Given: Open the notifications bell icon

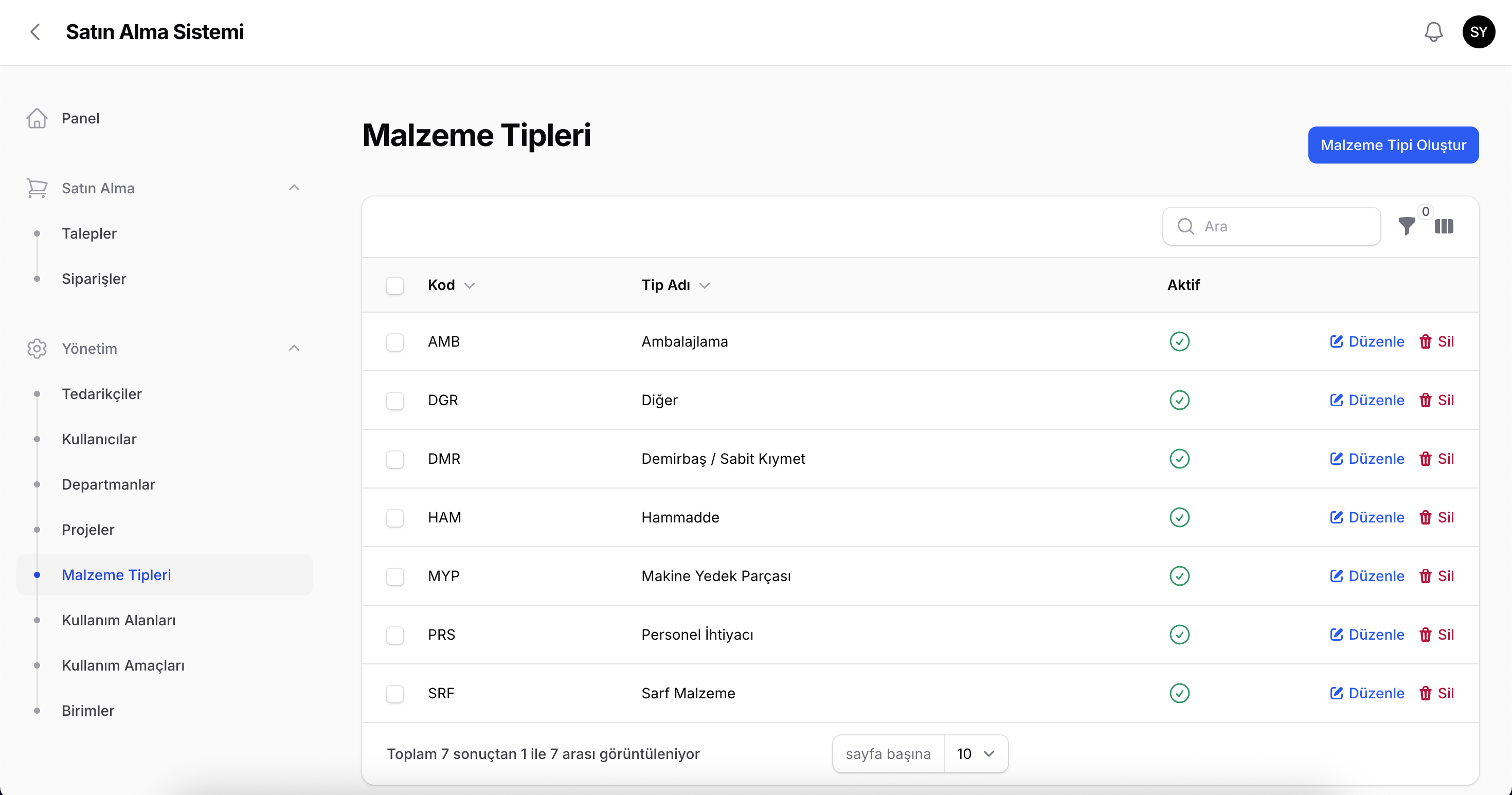Looking at the screenshot, I should pyautogui.click(x=1433, y=32).
